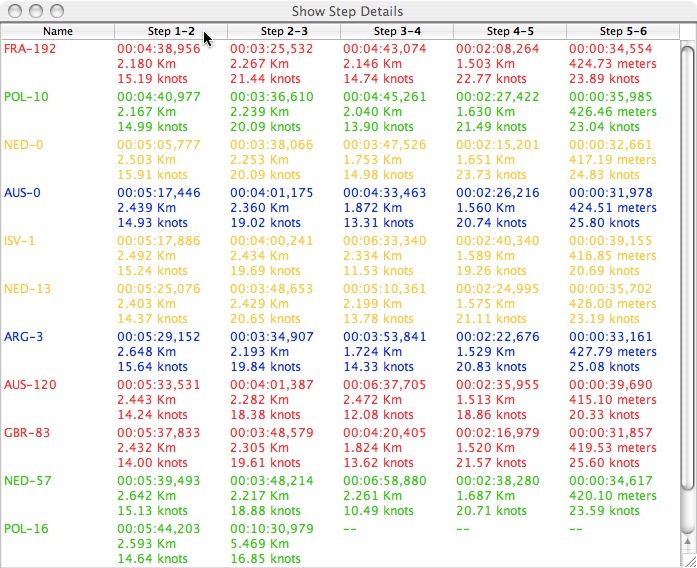Image resolution: width=697 pixels, height=568 pixels.
Task: Select the ISV-1 row name
Action: [19, 240]
